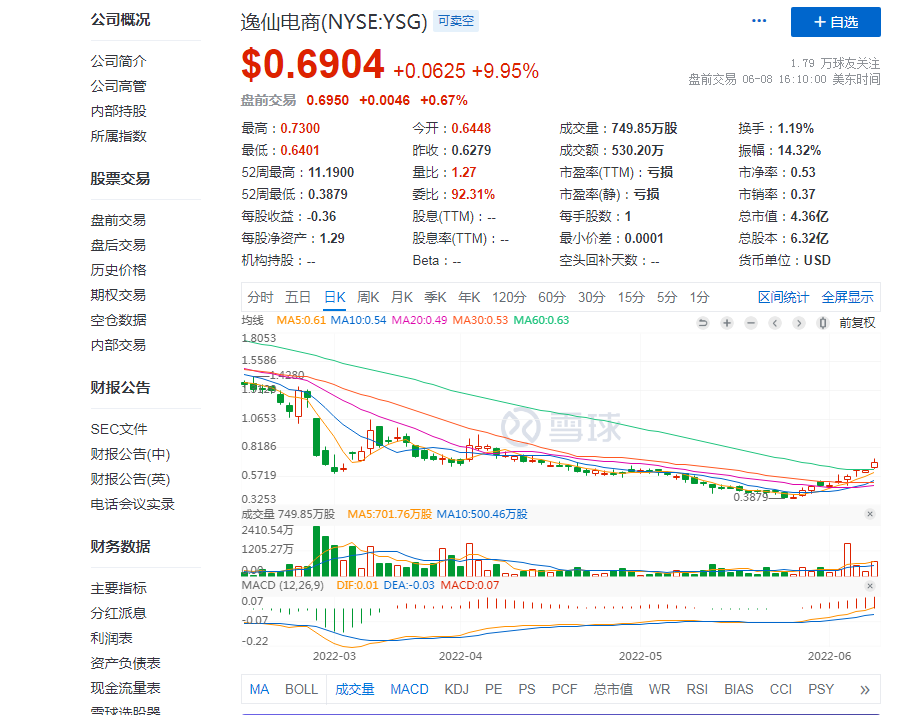Select the PSY indicator
Viewport: 913px width, 715px height.
821,689
